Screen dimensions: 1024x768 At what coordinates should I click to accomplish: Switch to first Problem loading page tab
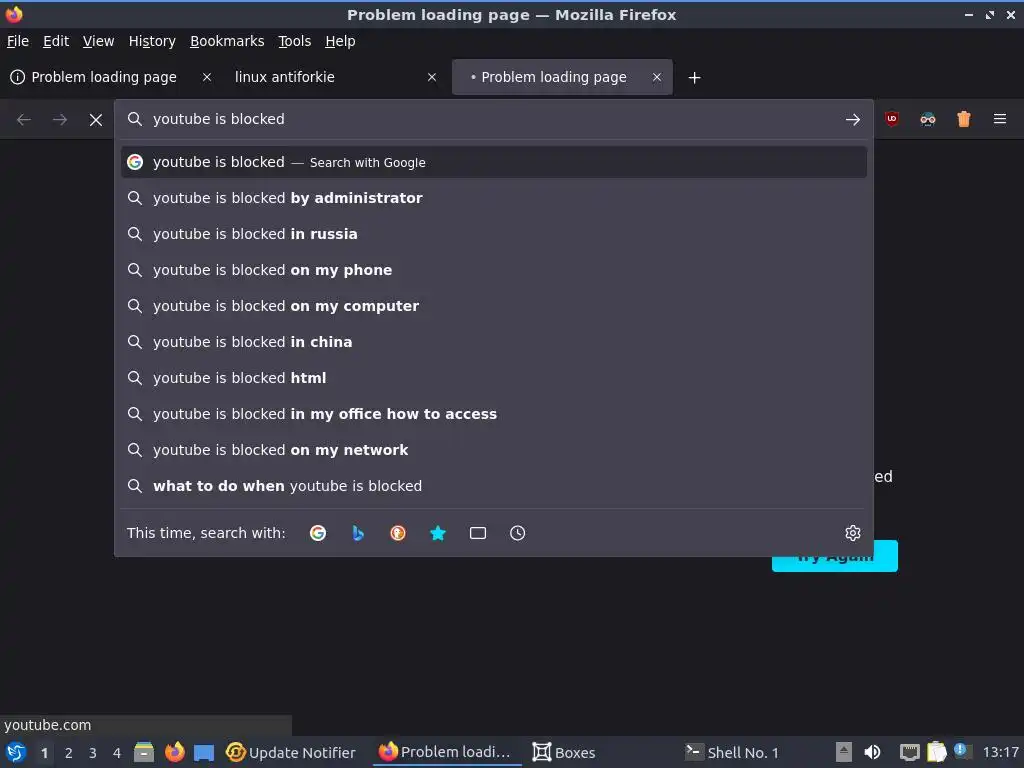[x=111, y=77]
